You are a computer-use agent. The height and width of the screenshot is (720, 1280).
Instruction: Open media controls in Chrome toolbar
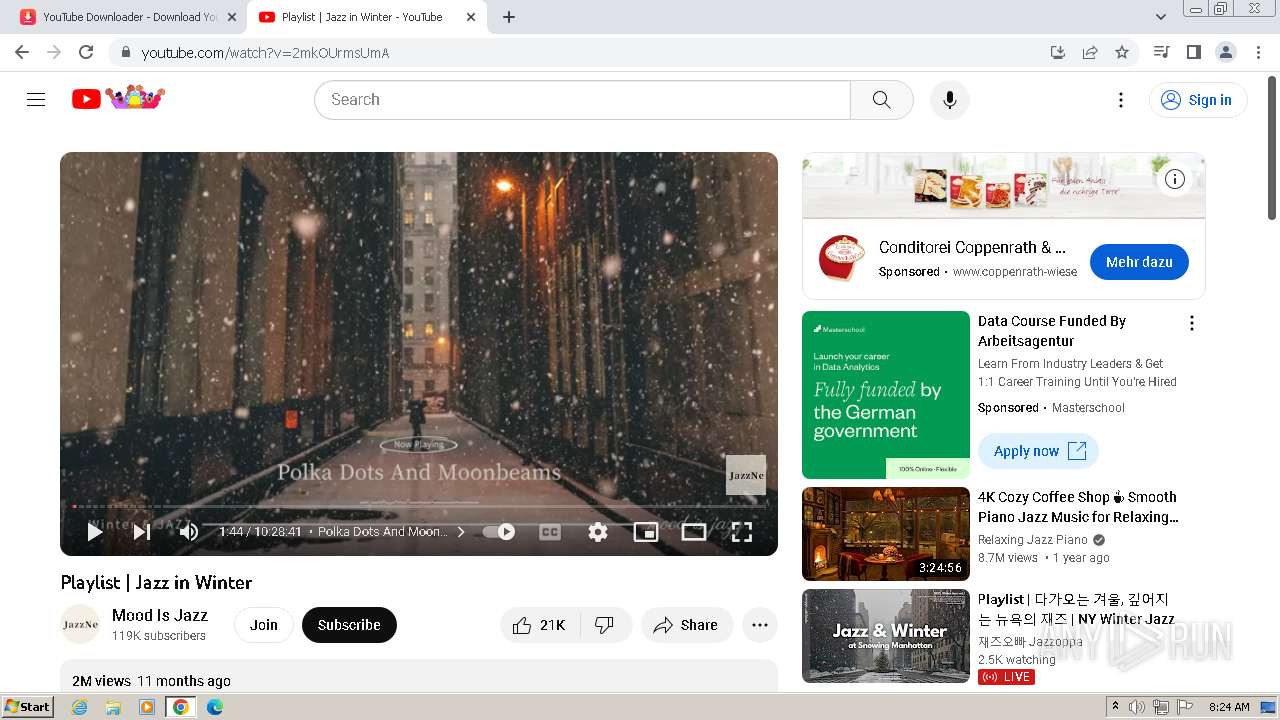pos(1161,52)
